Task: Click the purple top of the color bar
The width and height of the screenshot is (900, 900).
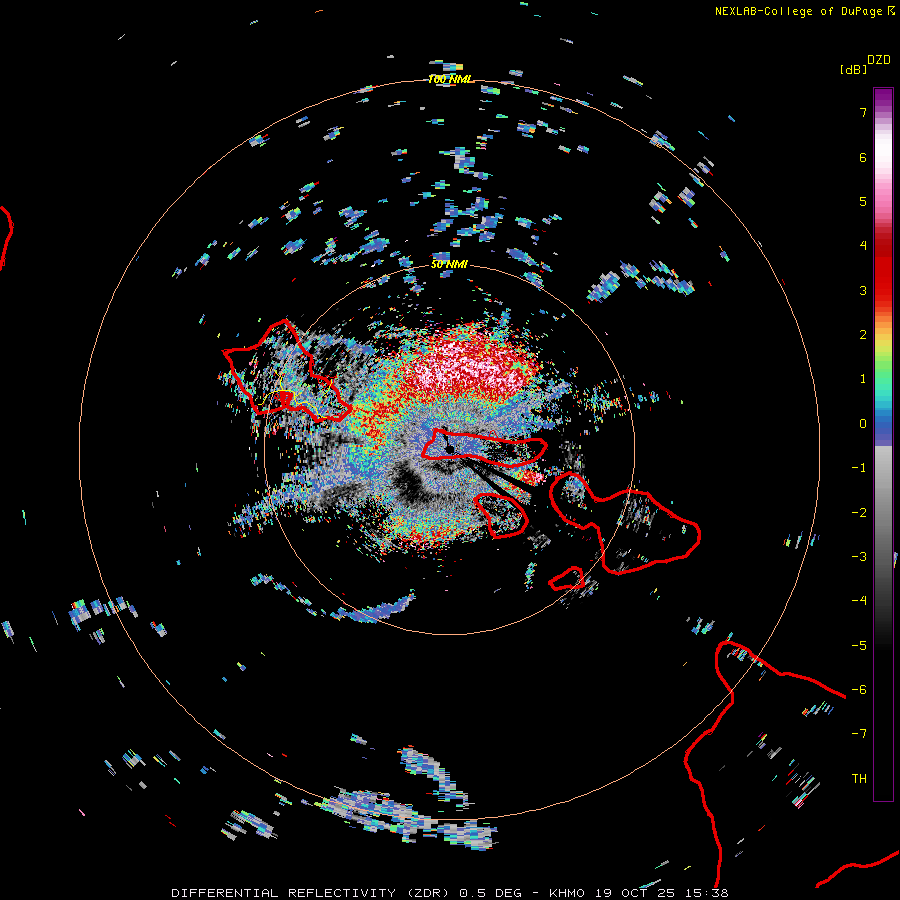Action: [x=883, y=98]
